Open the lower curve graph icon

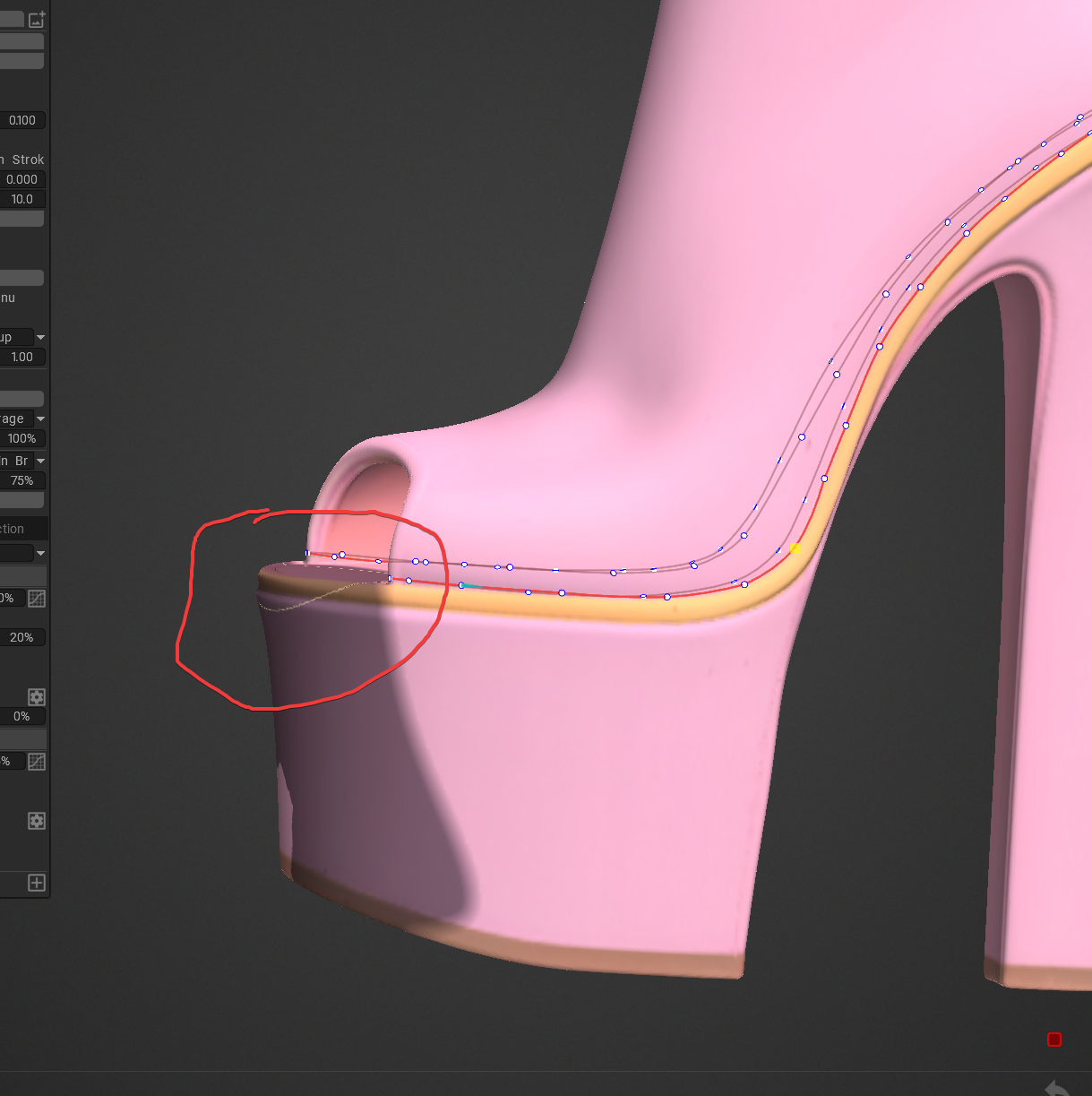pyautogui.click(x=37, y=762)
